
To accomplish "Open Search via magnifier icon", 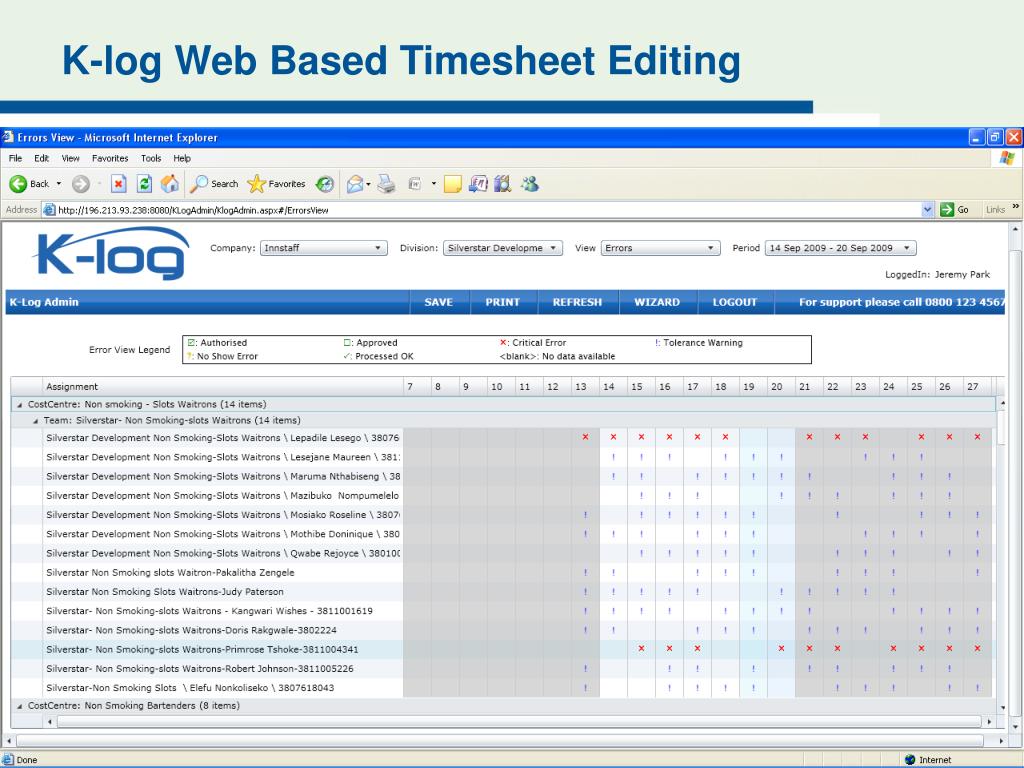I will (x=199, y=184).
